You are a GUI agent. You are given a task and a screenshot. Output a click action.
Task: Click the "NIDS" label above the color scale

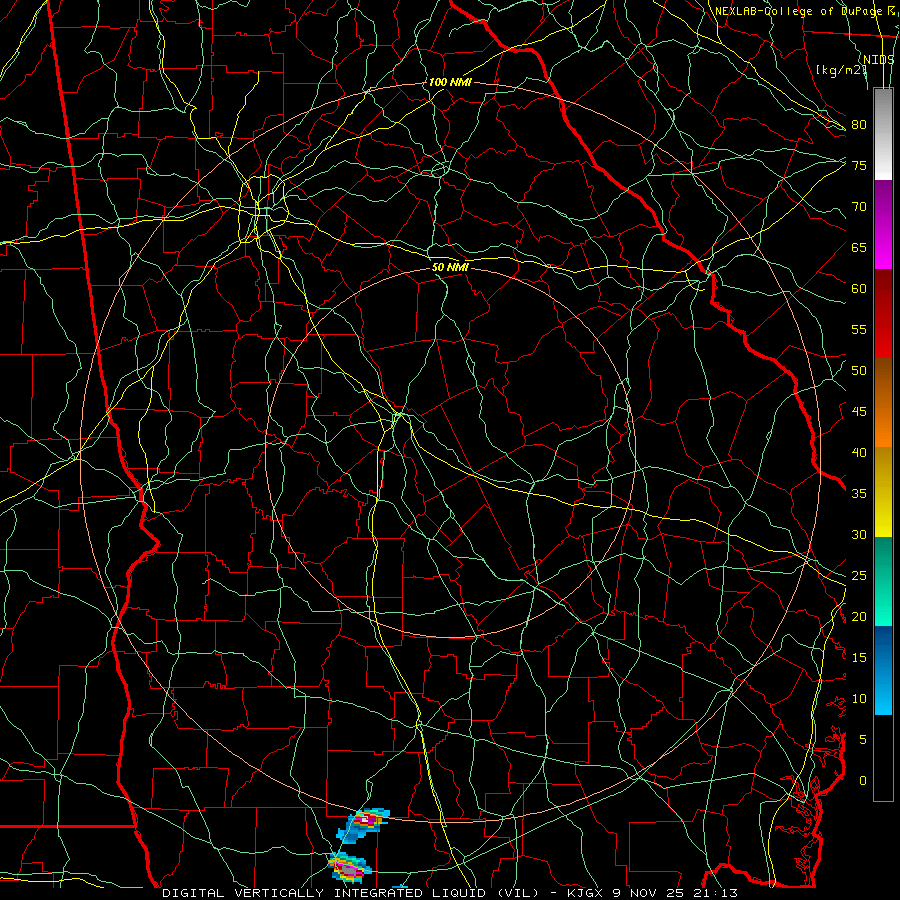tap(878, 59)
